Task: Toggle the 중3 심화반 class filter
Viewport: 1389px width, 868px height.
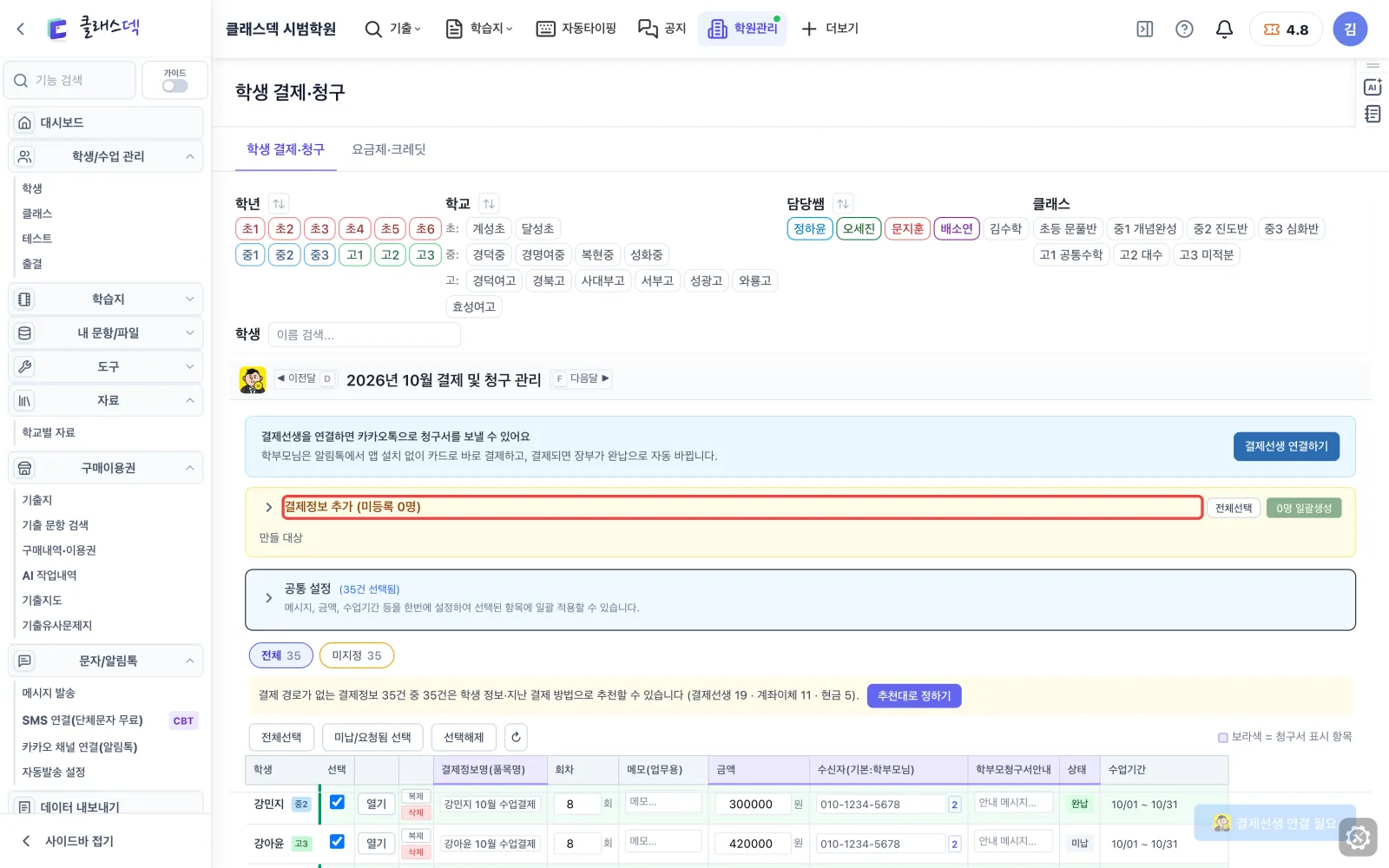Action: [x=1291, y=229]
